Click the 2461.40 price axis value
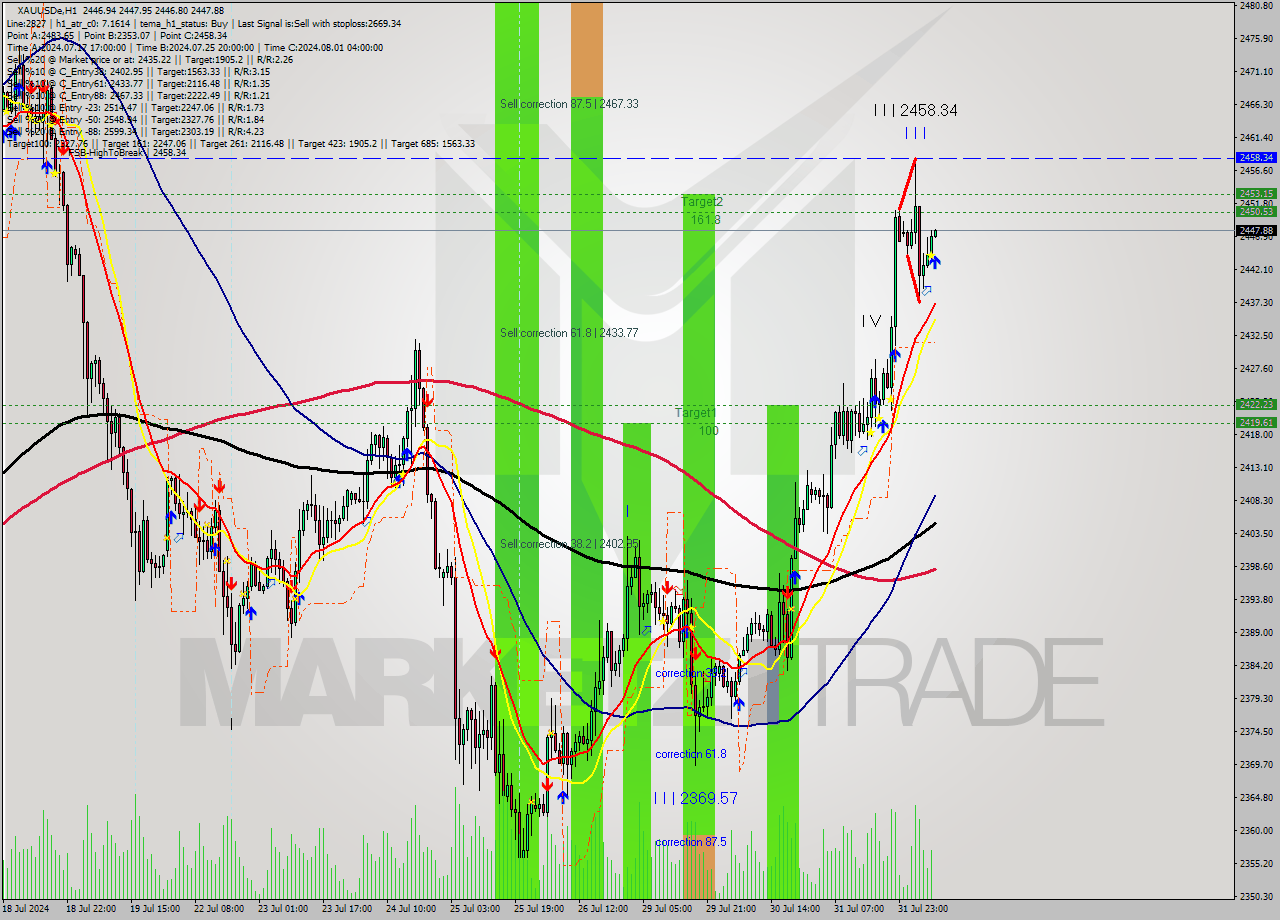 [x=1256, y=138]
